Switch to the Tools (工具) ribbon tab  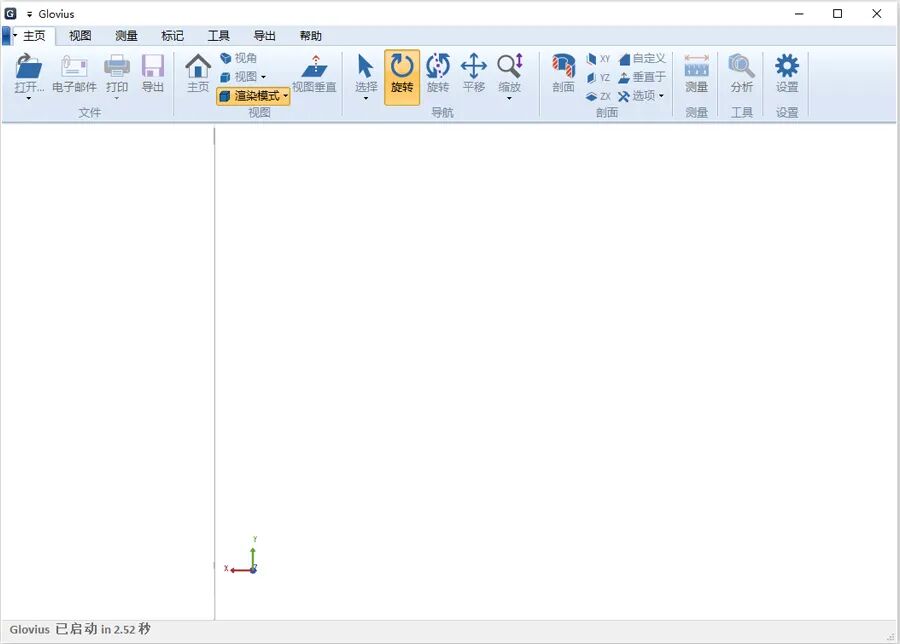(x=219, y=36)
